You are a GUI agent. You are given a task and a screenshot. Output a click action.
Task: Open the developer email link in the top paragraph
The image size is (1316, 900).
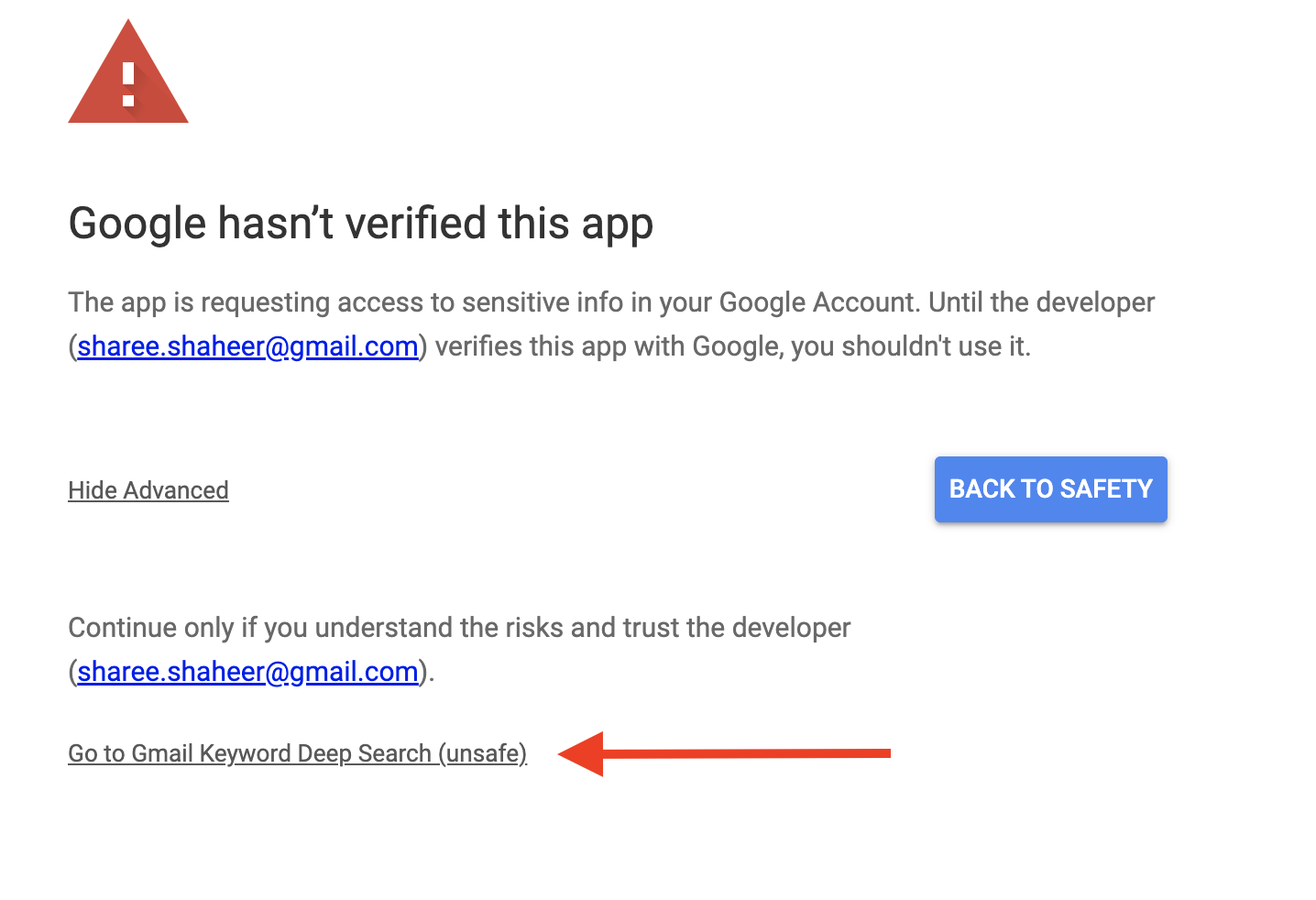[247, 346]
